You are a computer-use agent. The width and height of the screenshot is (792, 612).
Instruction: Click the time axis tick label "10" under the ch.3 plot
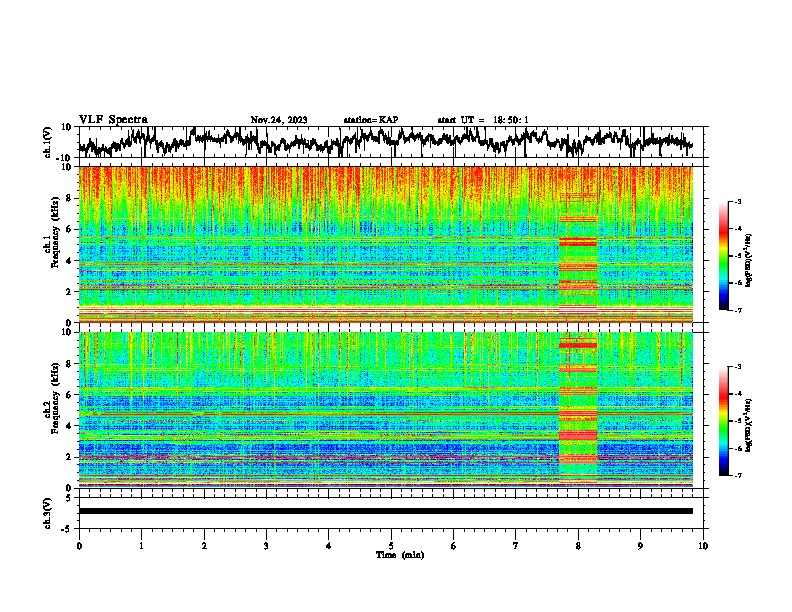703,546
